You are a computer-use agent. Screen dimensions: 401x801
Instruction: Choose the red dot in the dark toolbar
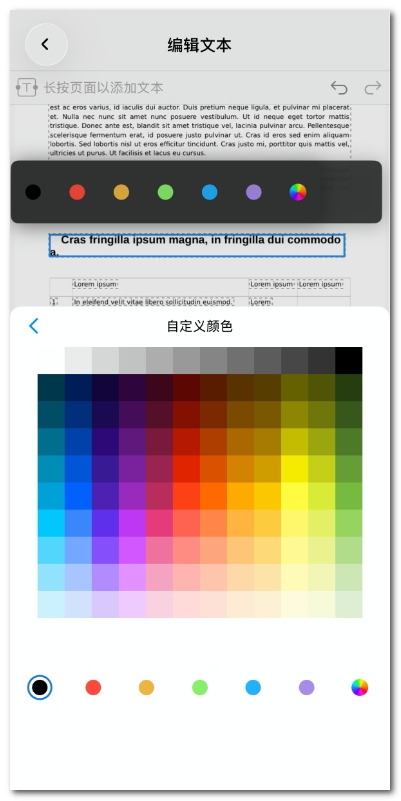(77, 192)
